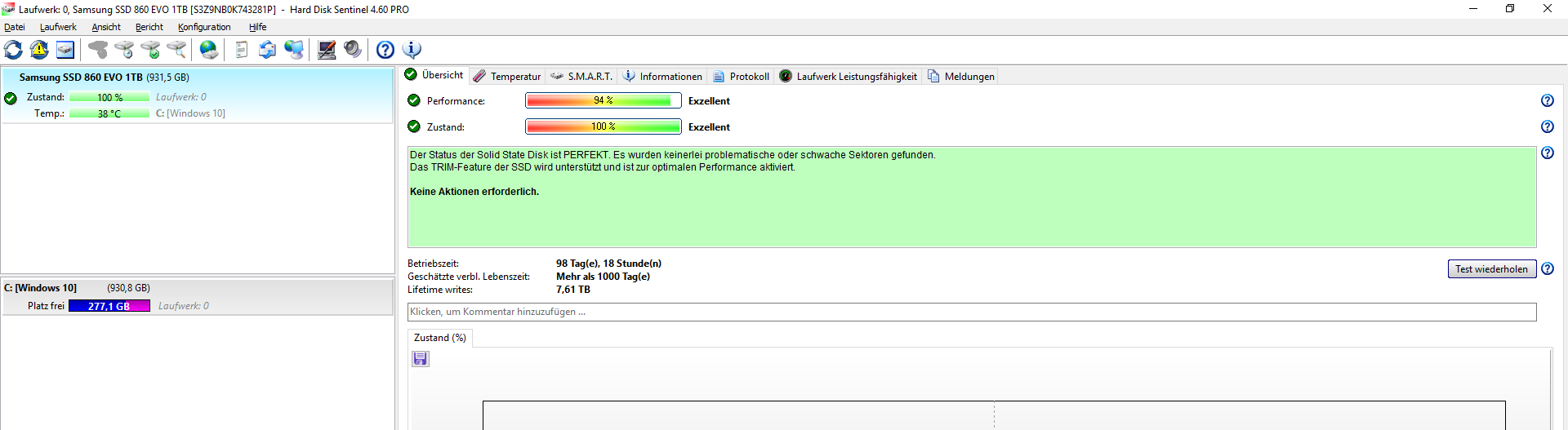Switch to the Temperatur tab
Screen dimensions: 1568x430
click(x=506, y=76)
